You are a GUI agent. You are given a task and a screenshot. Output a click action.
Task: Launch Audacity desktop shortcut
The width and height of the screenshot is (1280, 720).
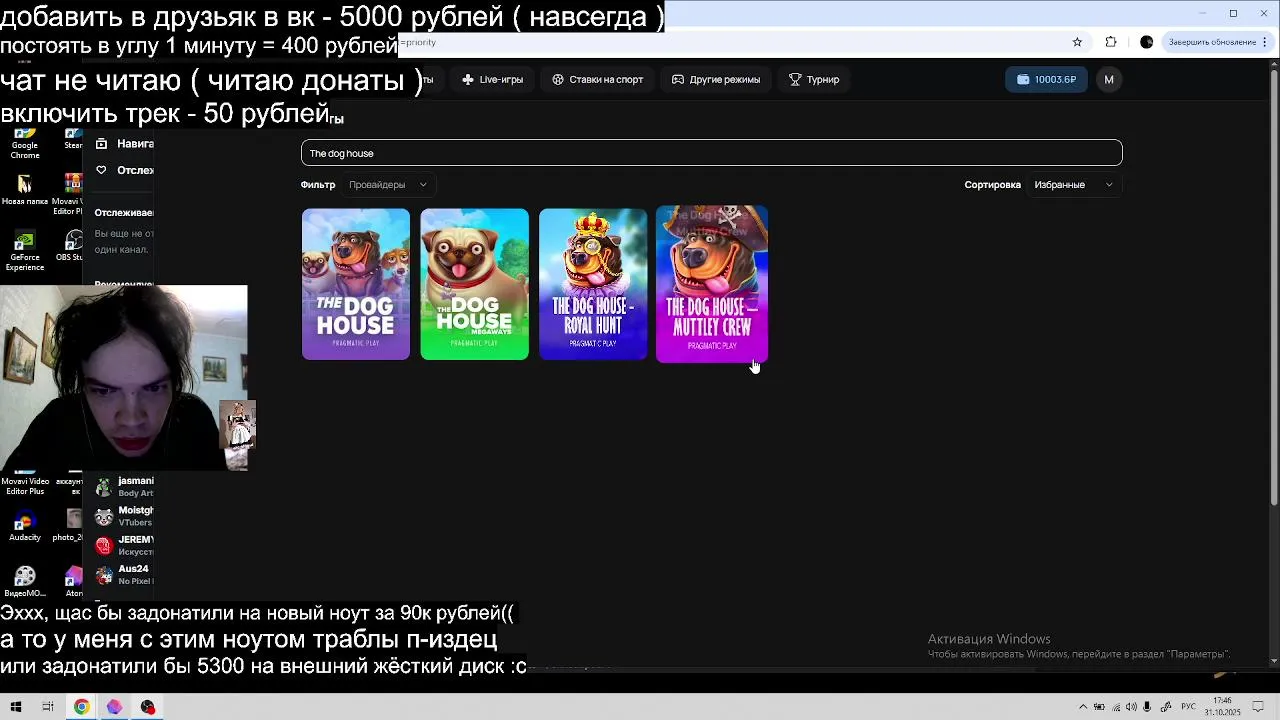[x=25, y=528]
